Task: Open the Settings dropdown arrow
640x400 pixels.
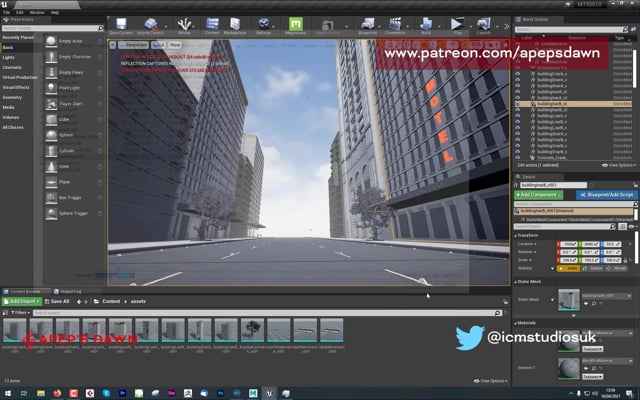Action: tap(273, 27)
